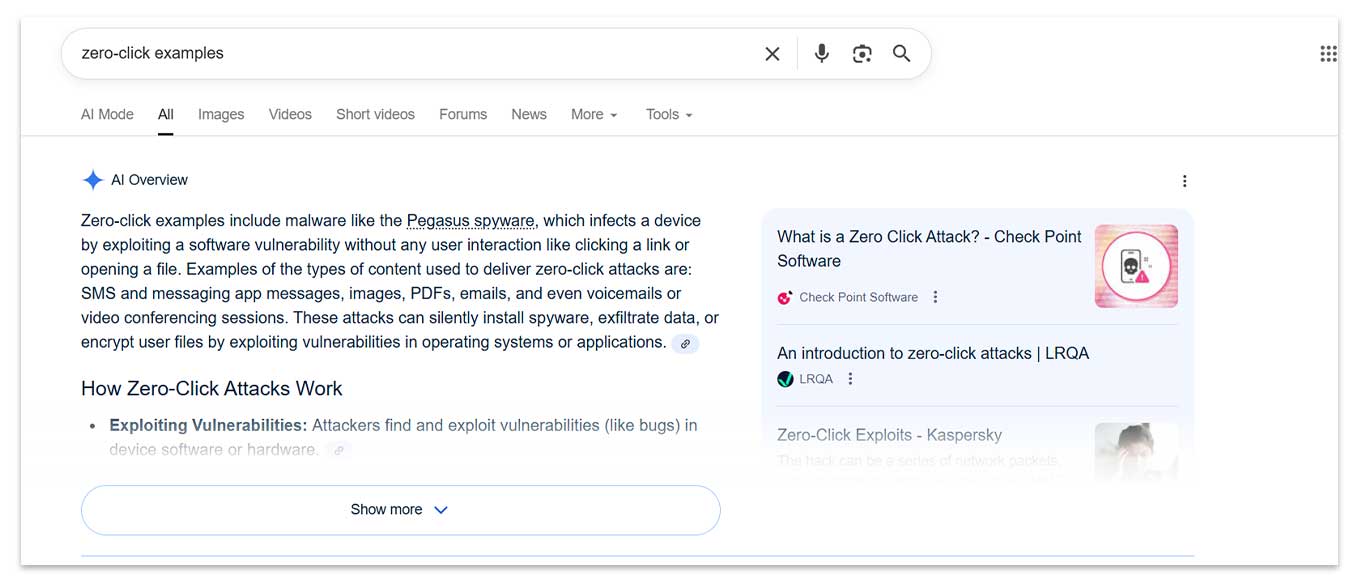Open the Google apps grid icon
The height and width of the screenshot is (581, 1358).
point(1327,54)
